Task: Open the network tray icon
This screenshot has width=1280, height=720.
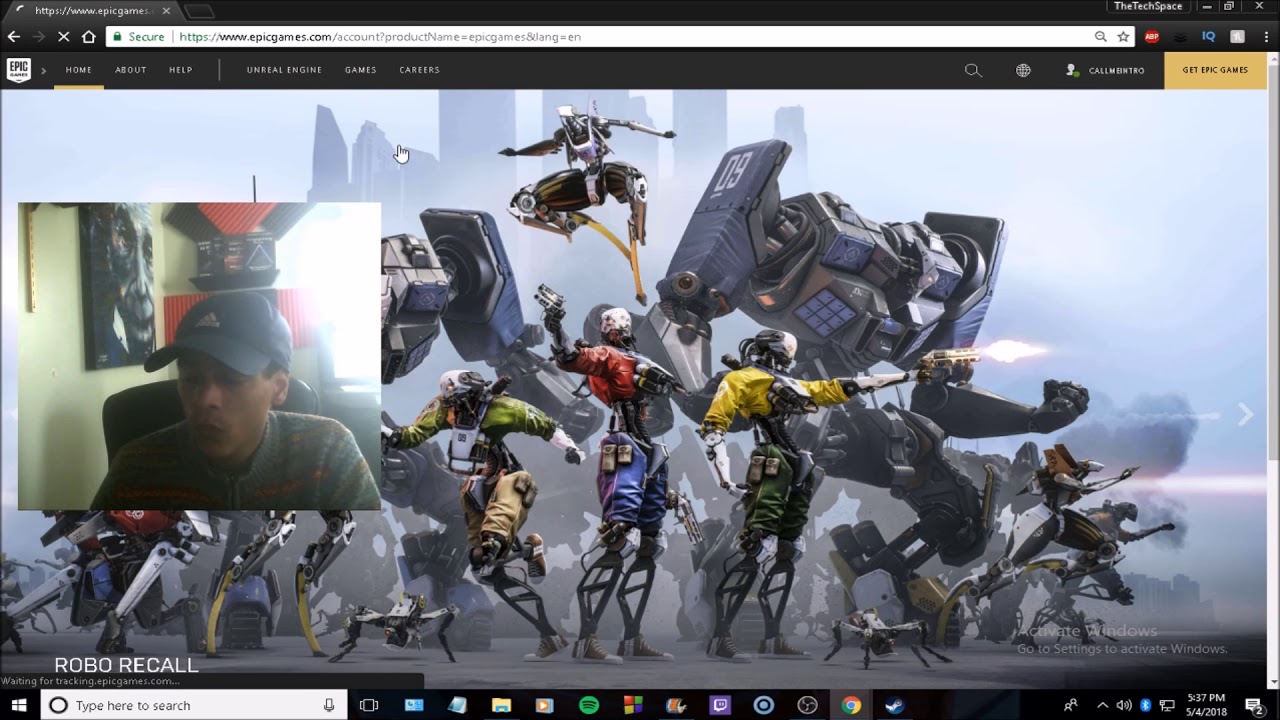Action: click(x=1167, y=705)
